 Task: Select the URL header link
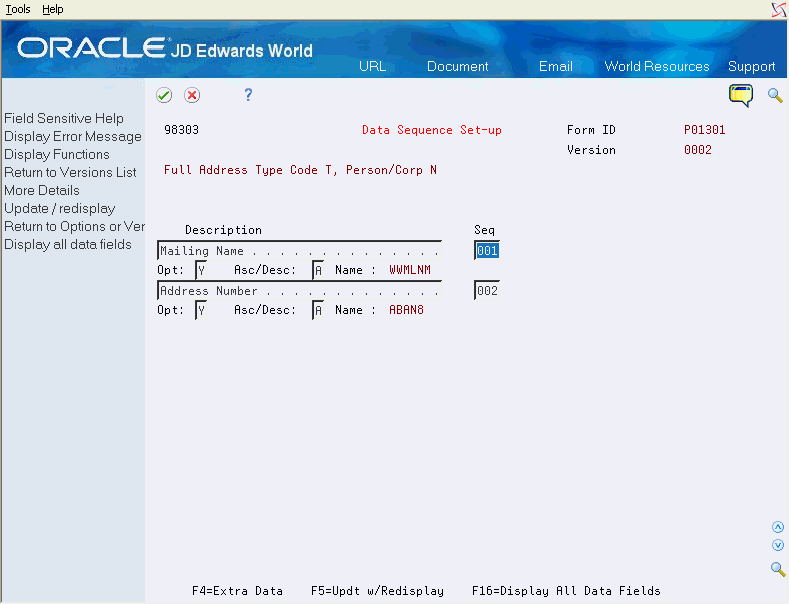coord(372,66)
